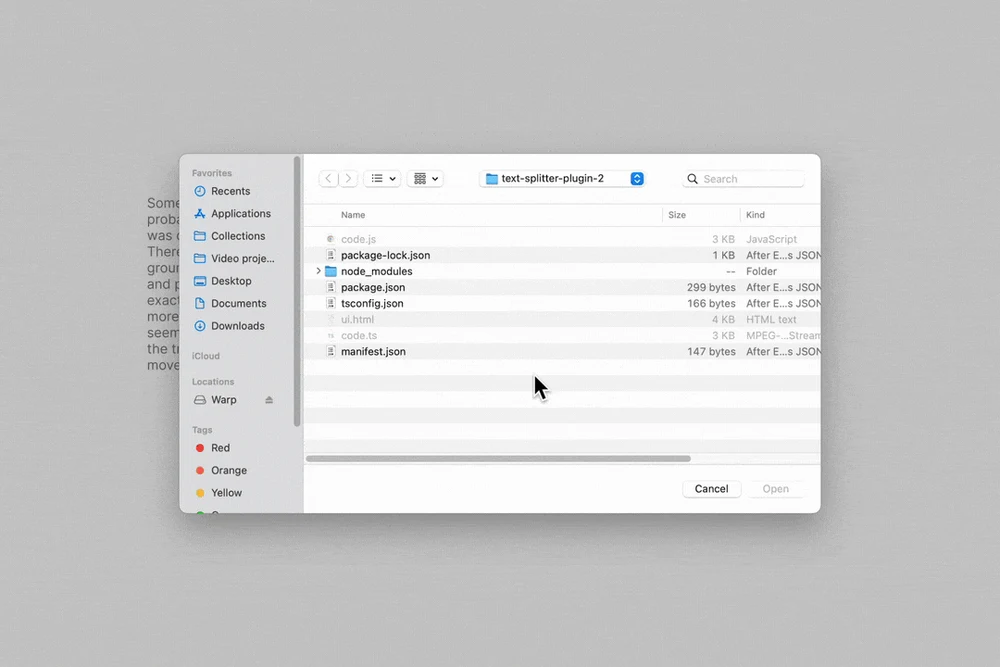
Task: Click the sidebar vertical scrollbar
Action: coord(297,291)
